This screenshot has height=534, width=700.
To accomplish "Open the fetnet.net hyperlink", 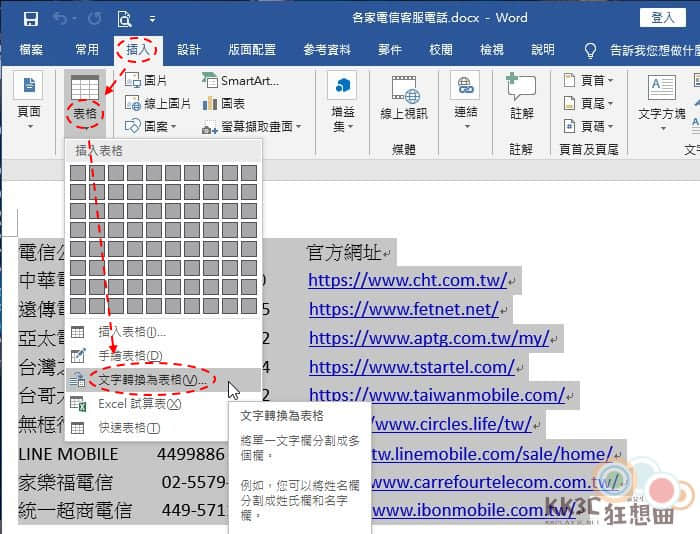I will click(404, 309).
